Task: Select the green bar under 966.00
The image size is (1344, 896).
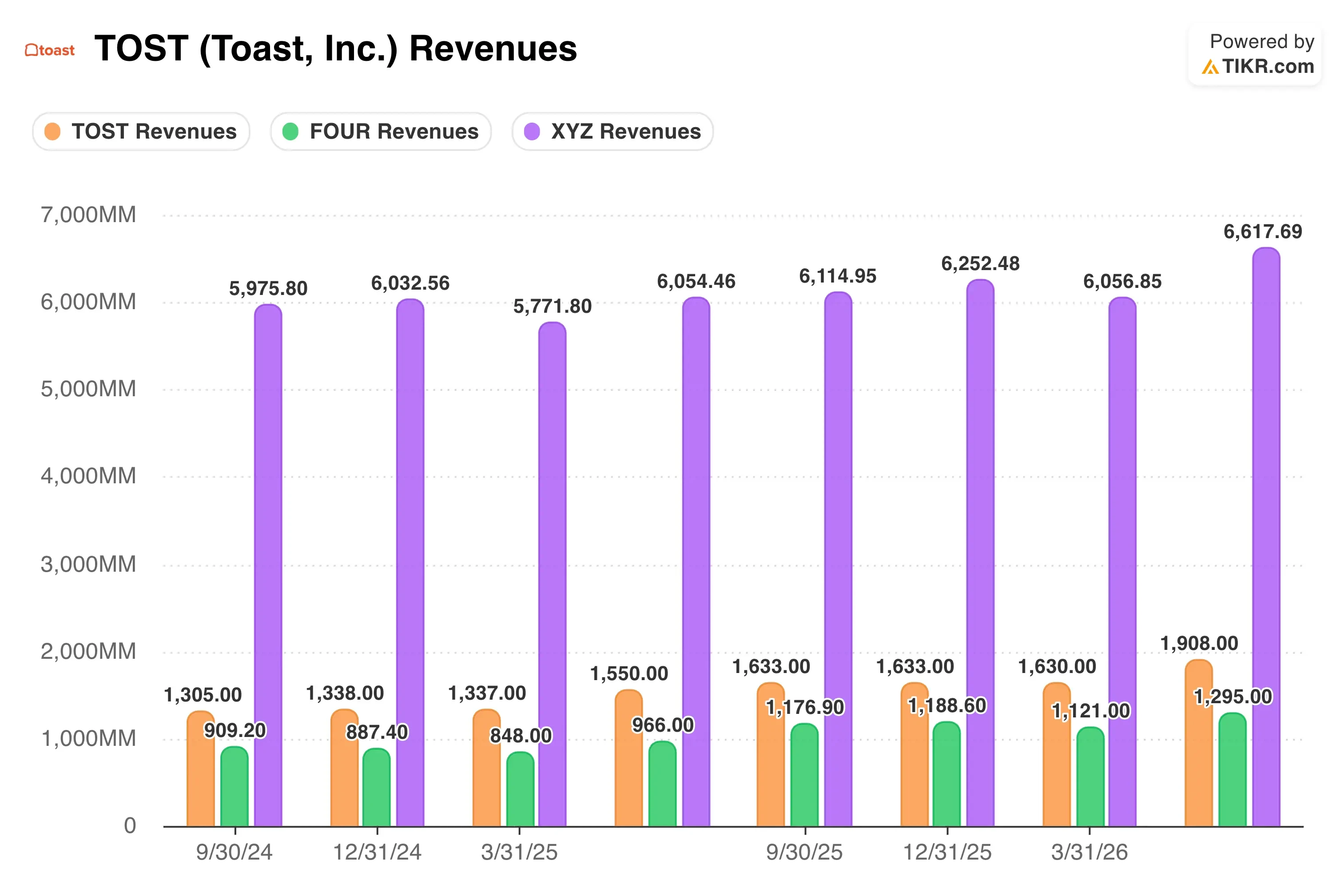Action: [663, 784]
